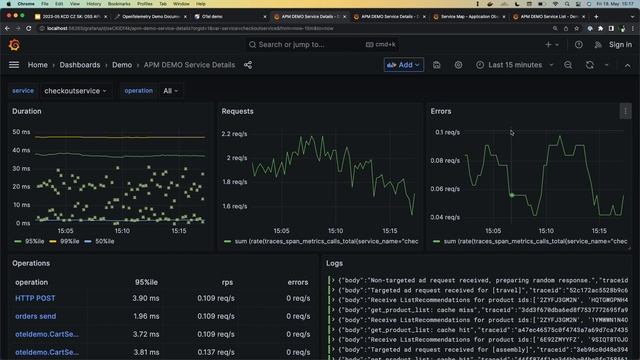Viewport: 640px width, 360px height.
Task: Open the orders send operation link
Action: [x=36, y=316]
